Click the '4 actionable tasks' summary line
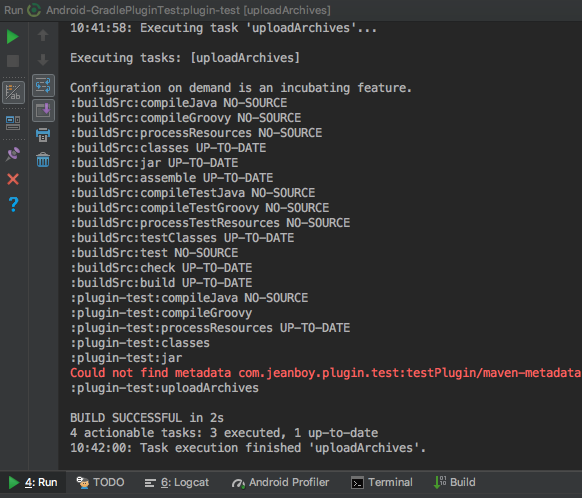The image size is (582, 498). 224,433
